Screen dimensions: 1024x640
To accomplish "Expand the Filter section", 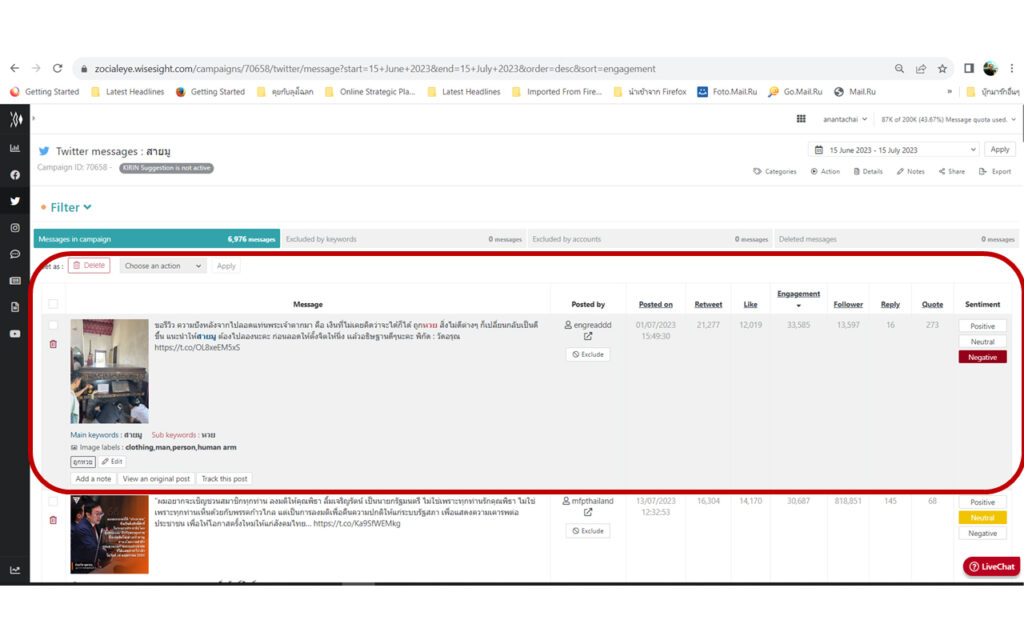I will tap(71, 207).
